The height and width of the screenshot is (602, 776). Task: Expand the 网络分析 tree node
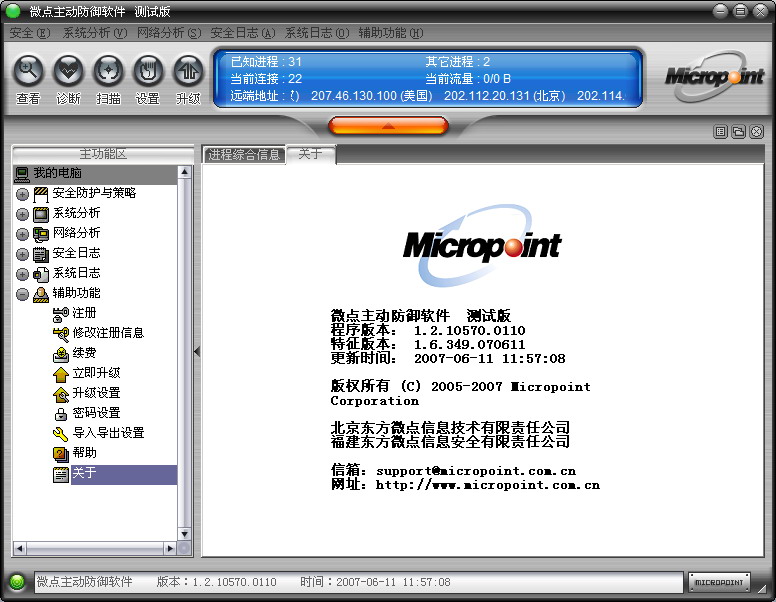tap(22, 234)
